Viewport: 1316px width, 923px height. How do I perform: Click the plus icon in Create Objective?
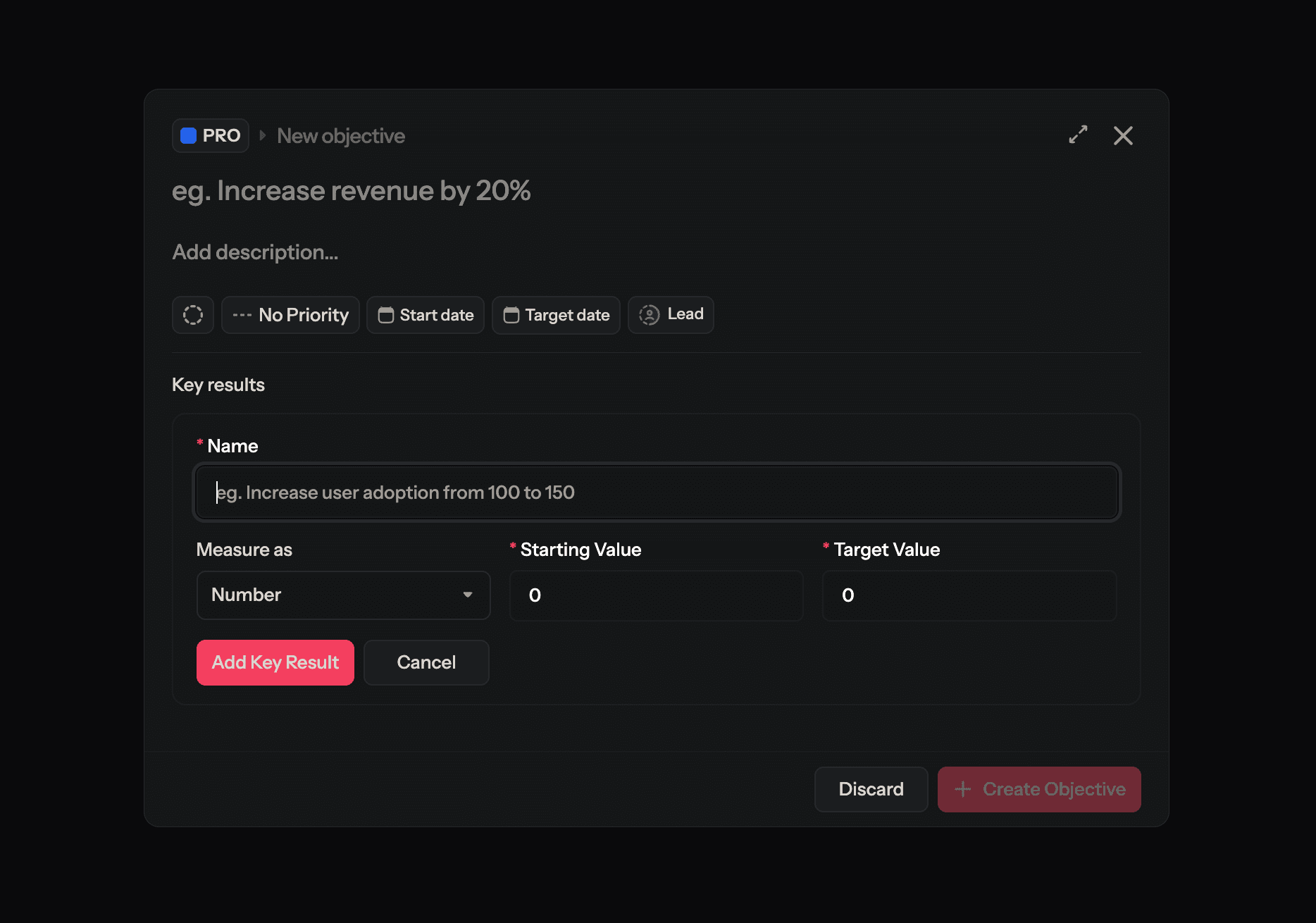click(x=962, y=789)
